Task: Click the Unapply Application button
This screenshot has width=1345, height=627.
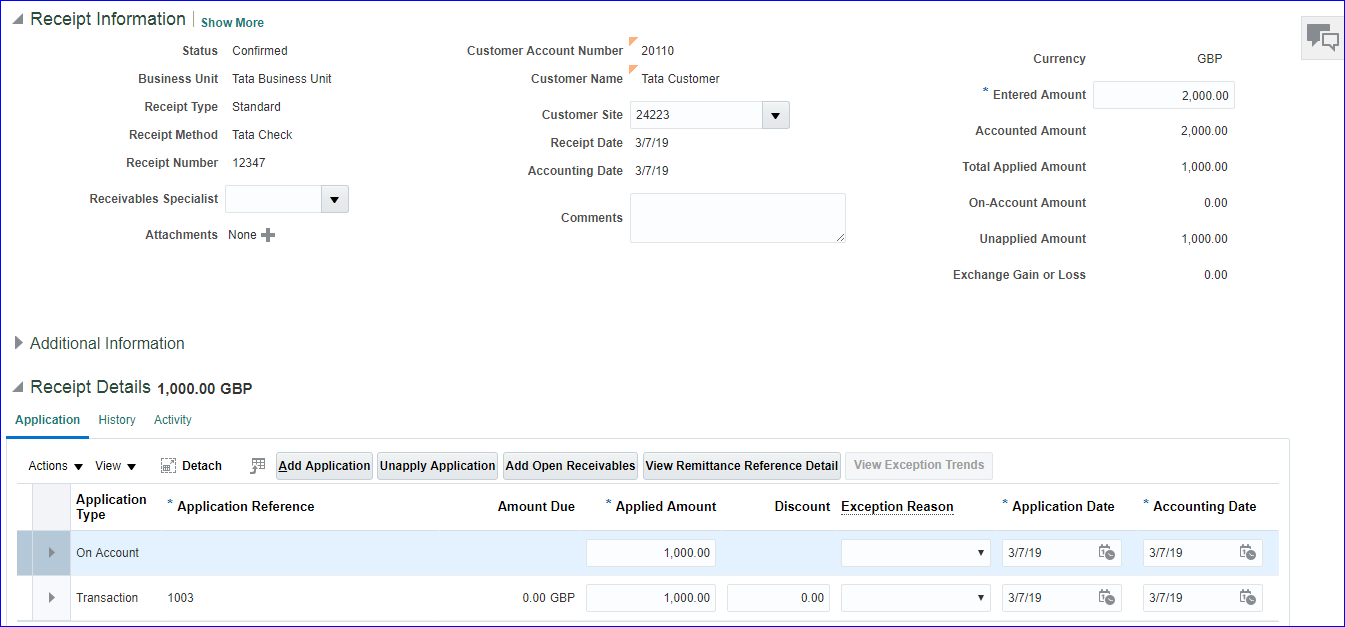Action: click(x=437, y=466)
